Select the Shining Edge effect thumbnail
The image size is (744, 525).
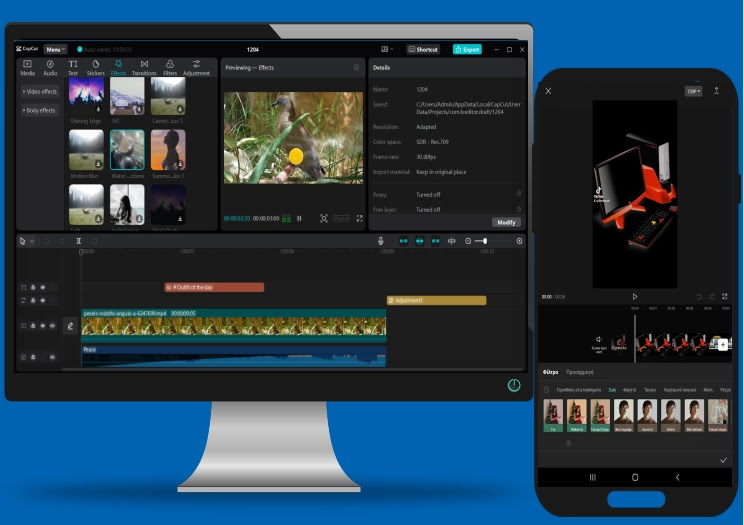pyautogui.click(x=86, y=96)
